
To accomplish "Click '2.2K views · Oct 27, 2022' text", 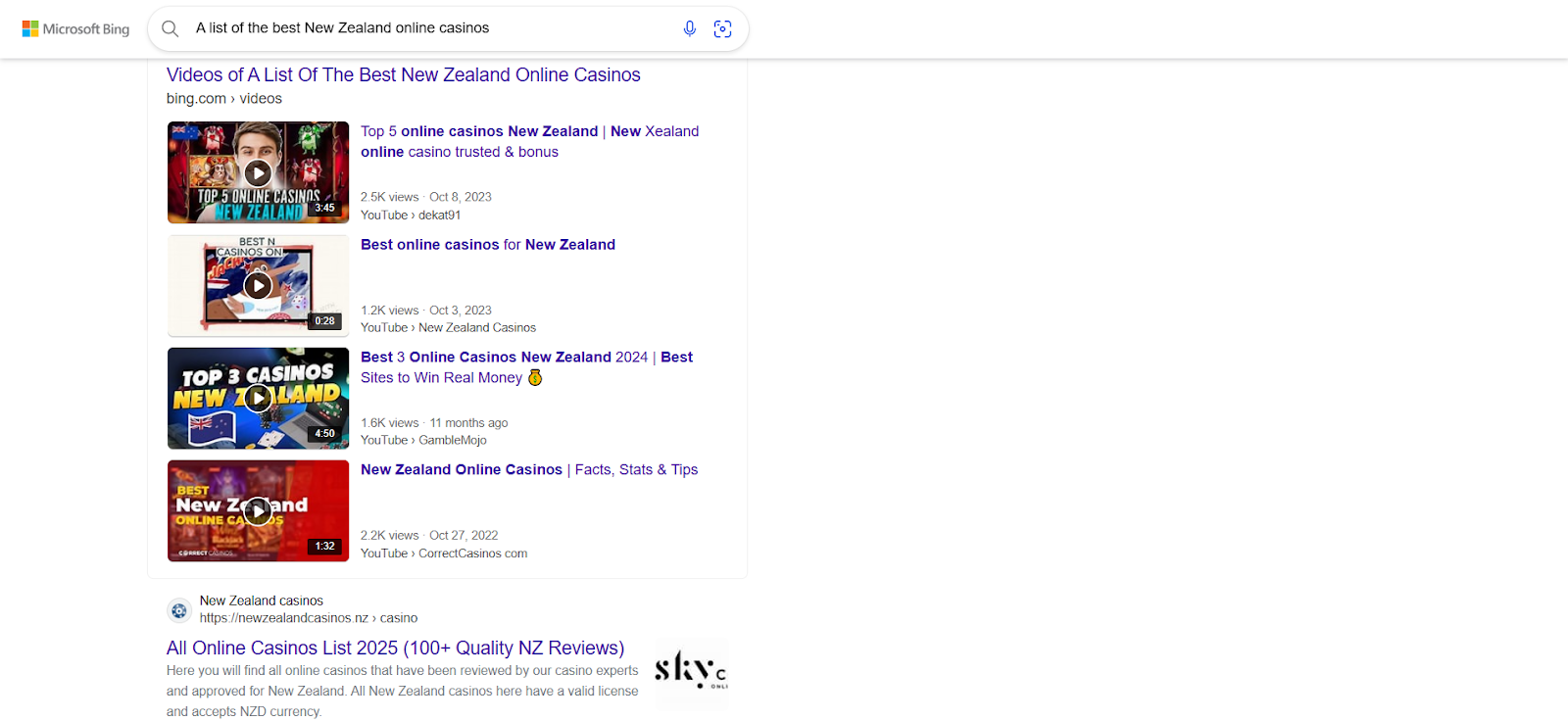I will pos(429,536).
